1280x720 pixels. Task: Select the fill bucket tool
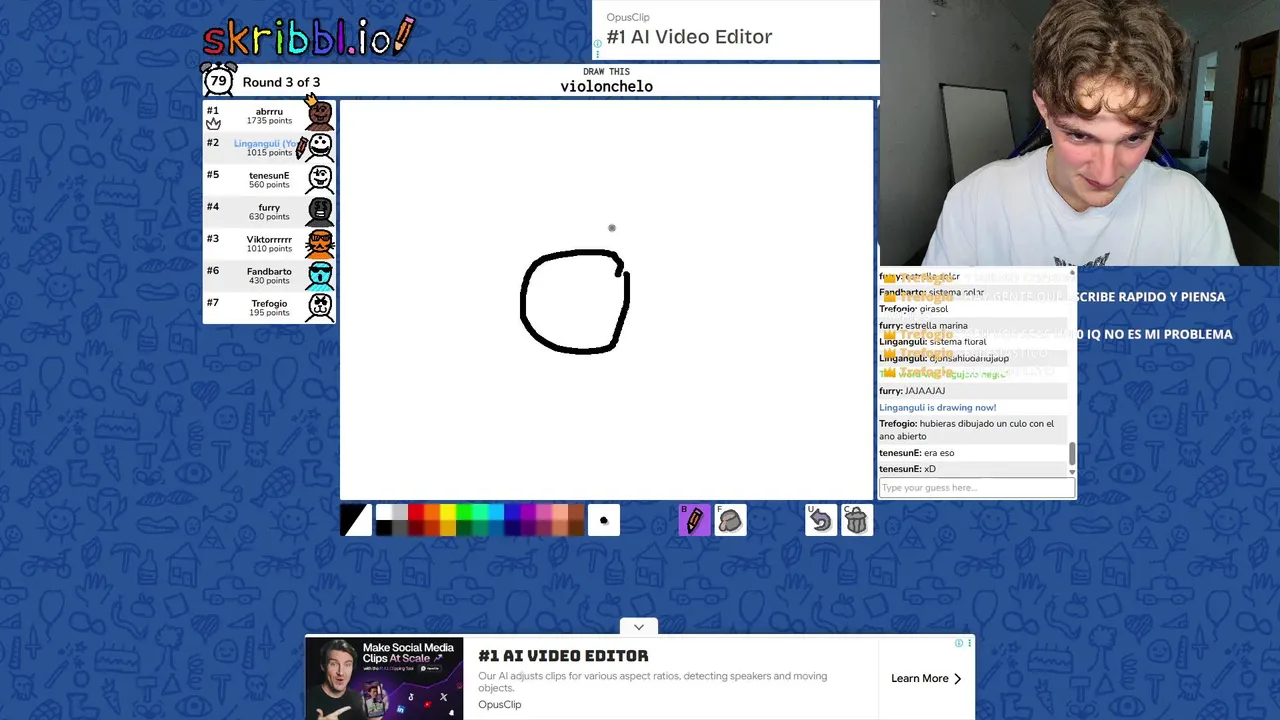[730, 520]
